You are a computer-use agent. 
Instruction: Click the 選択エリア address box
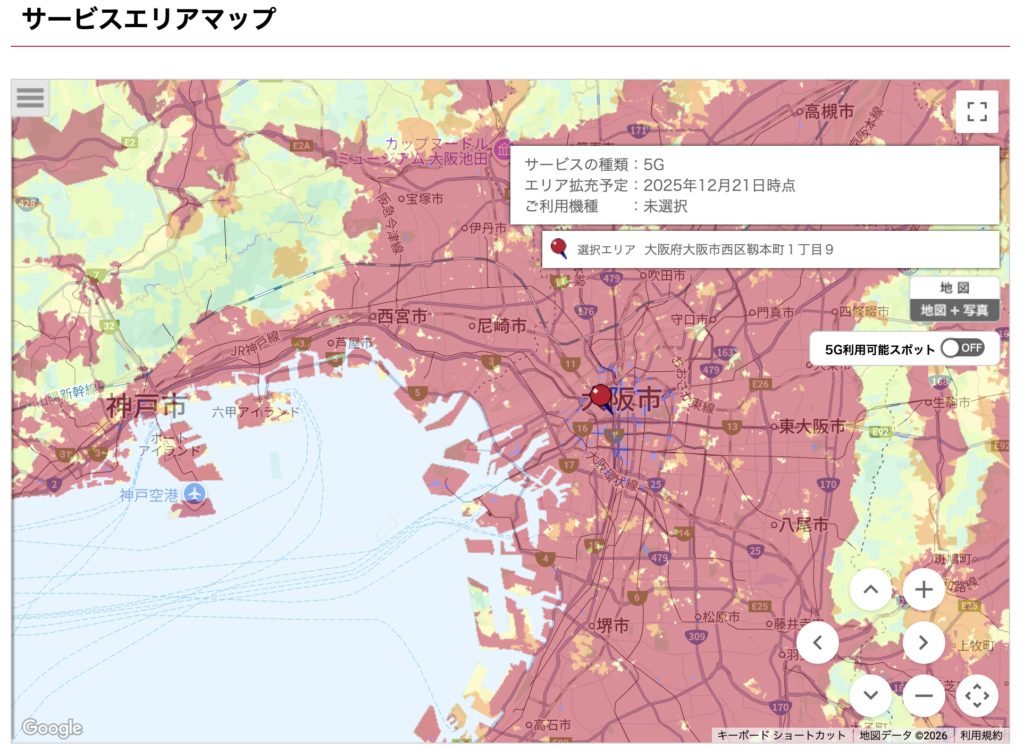(x=770, y=249)
